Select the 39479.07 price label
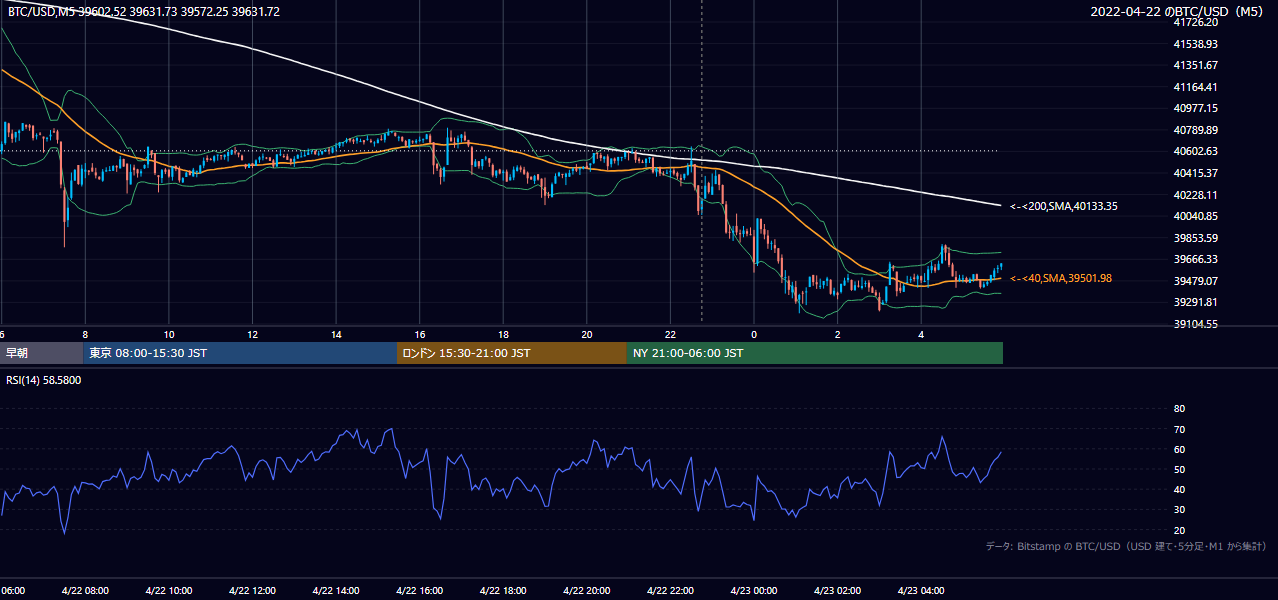 [x=1195, y=281]
